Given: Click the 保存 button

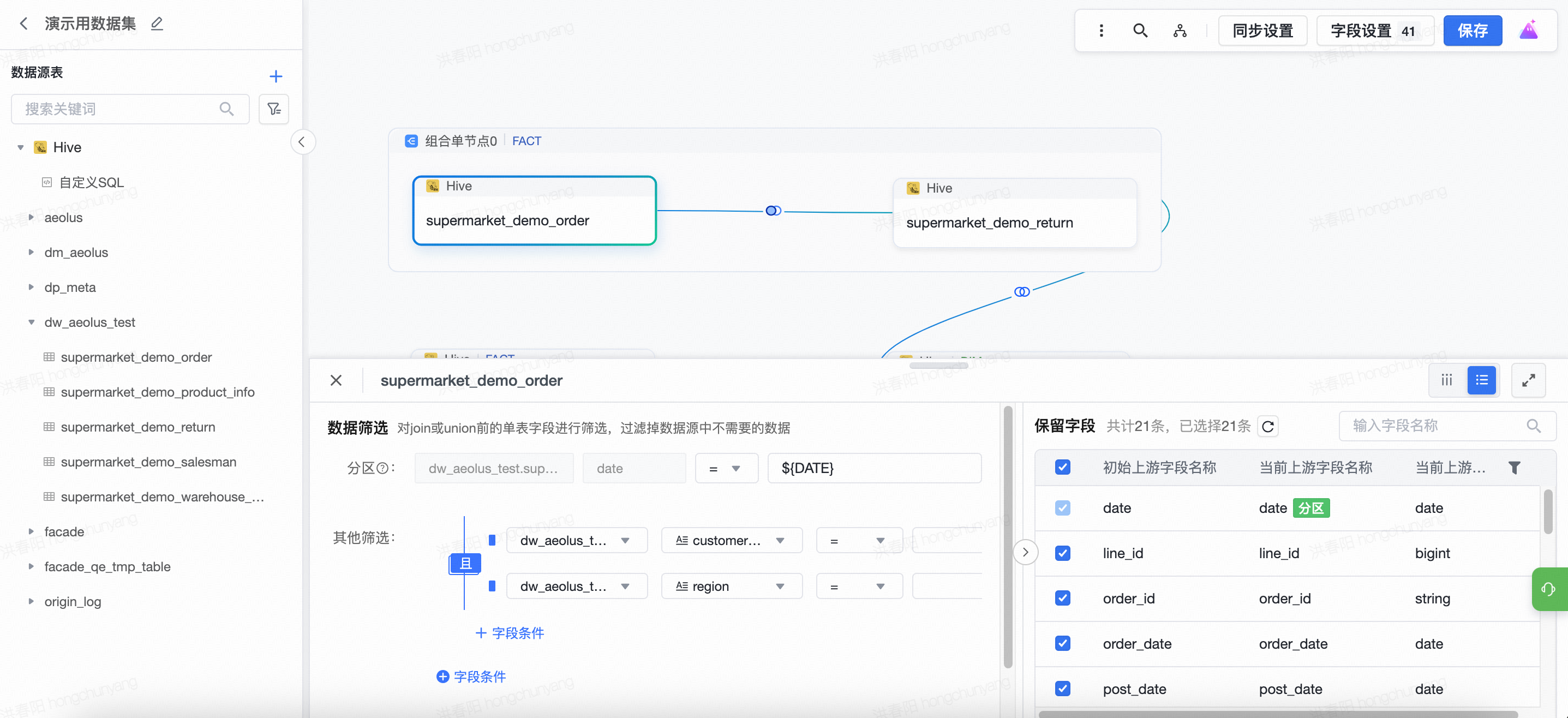Looking at the screenshot, I should pyautogui.click(x=1472, y=31).
